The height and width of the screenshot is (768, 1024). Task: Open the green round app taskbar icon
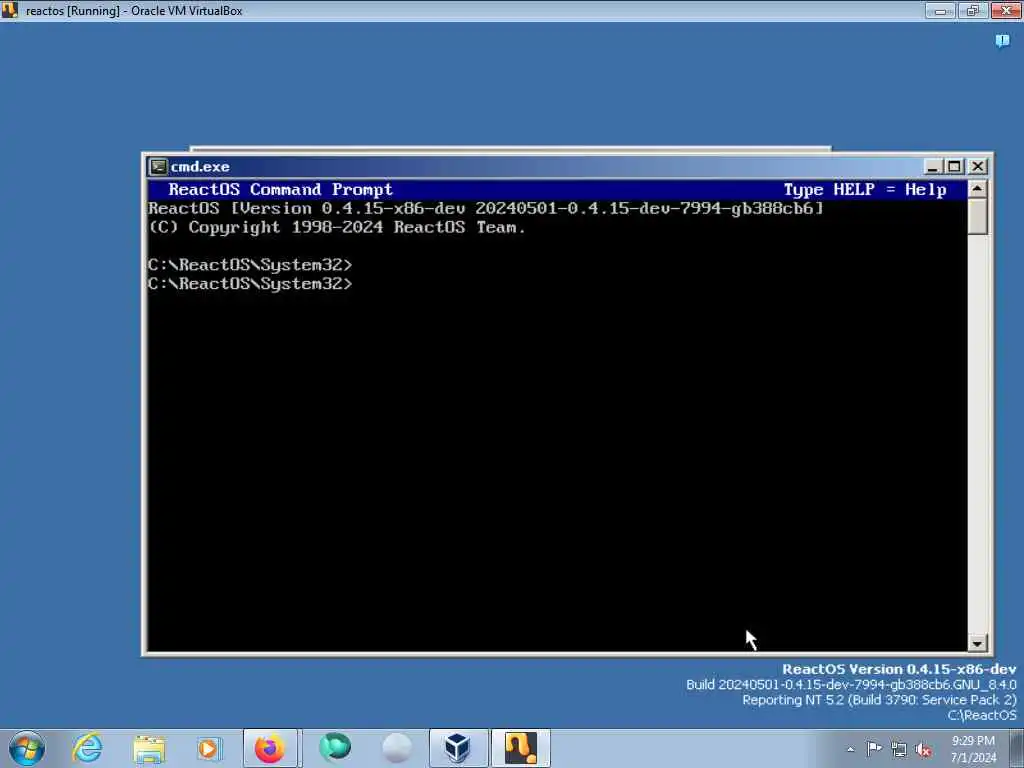pyautogui.click(x=335, y=748)
